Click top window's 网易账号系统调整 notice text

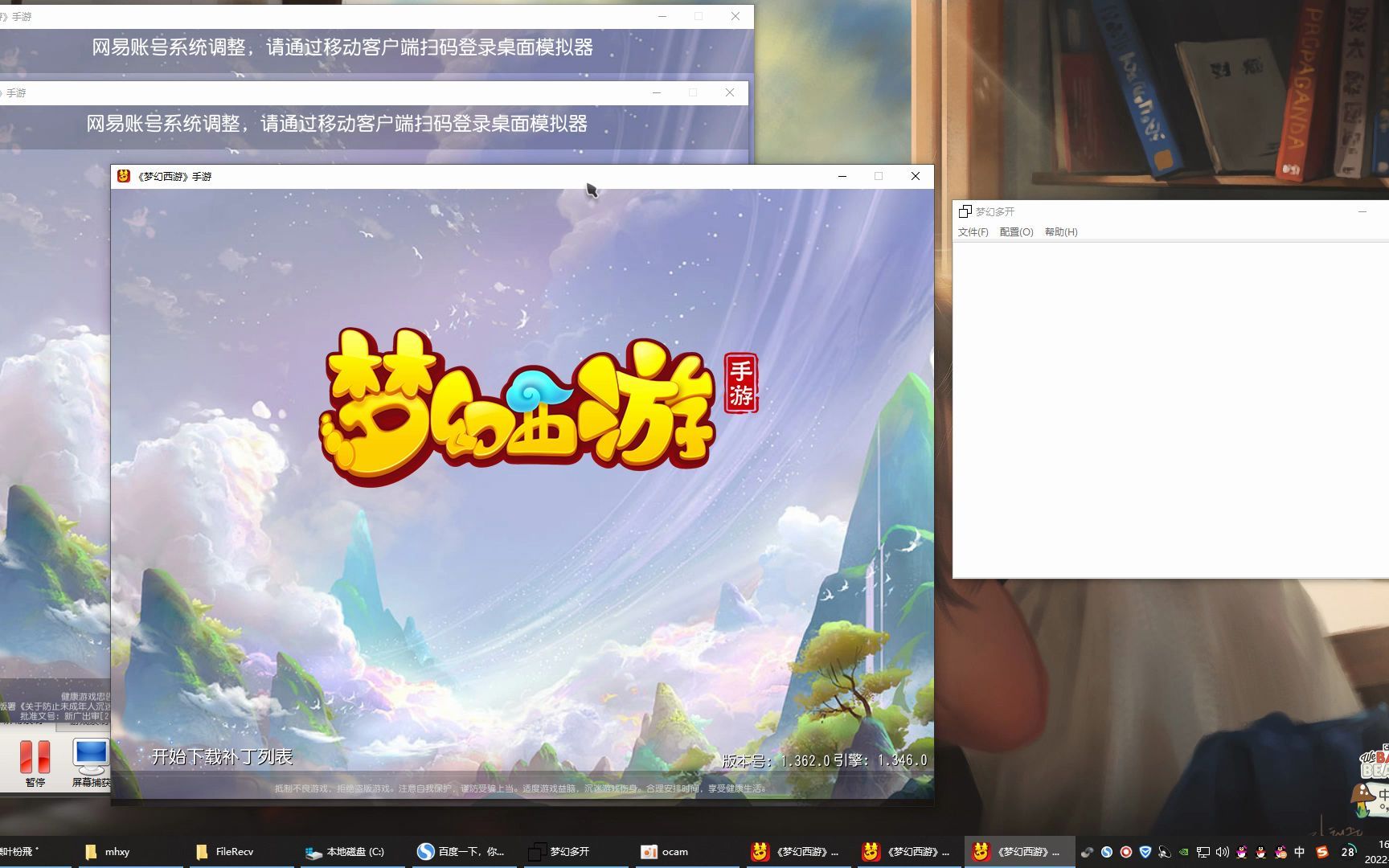pos(342,47)
